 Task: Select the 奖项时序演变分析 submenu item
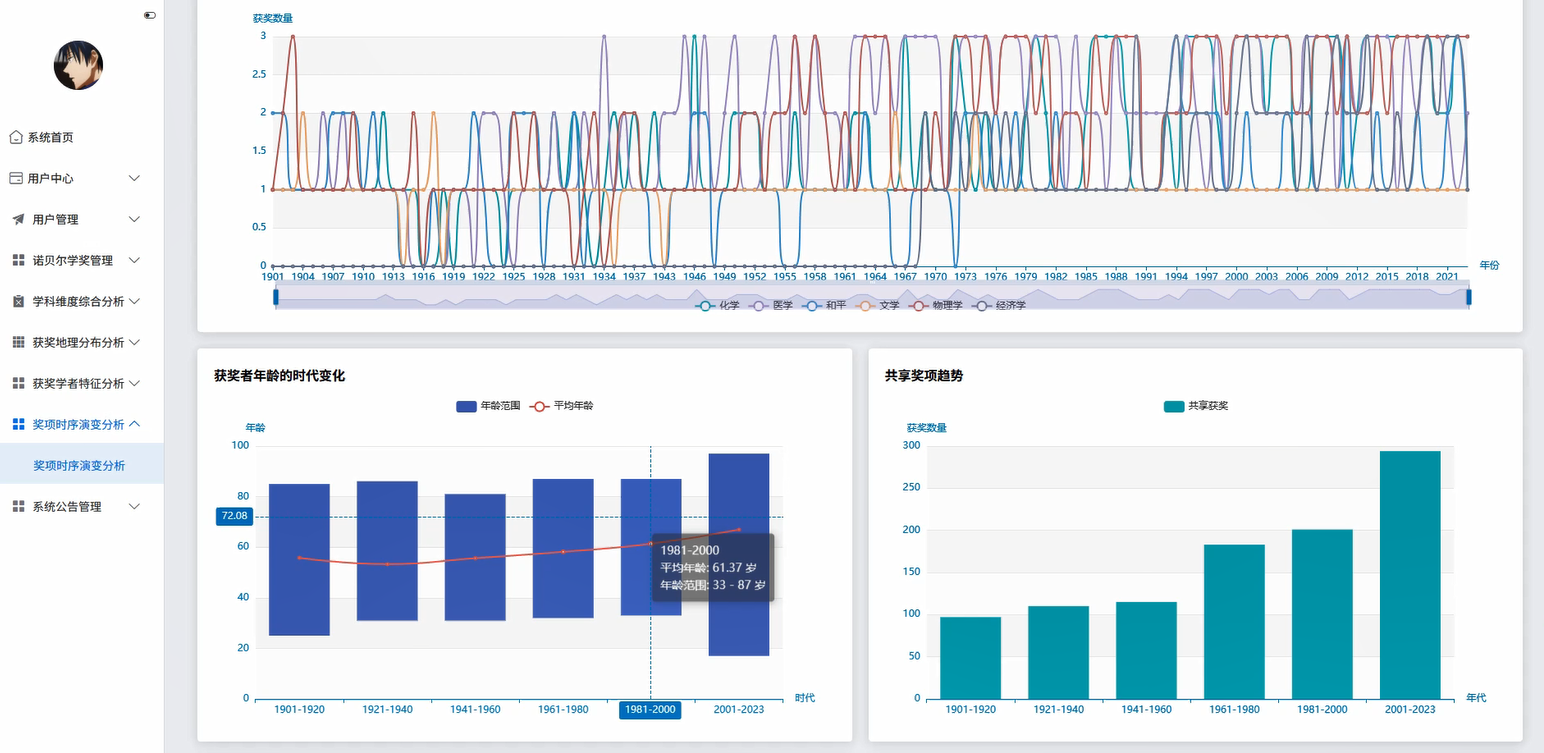pos(82,465)
